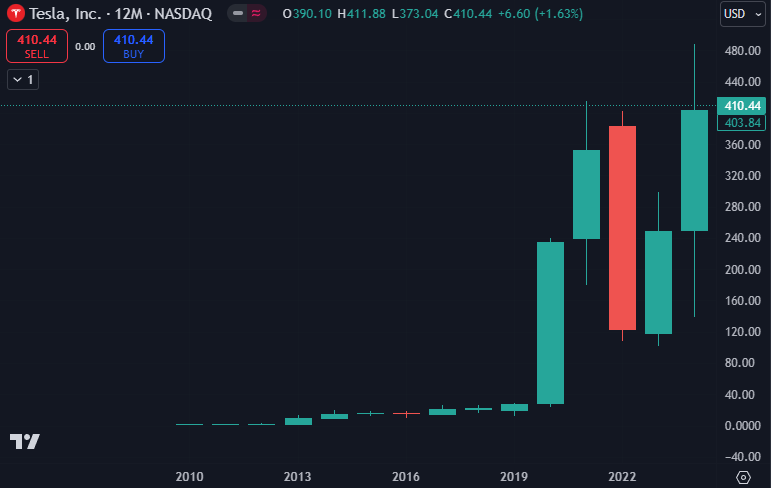Image resolution: width=771 pixels, height=488 pixels.
Task: Click the 40.00 price scale label
Action: (x=740, y=395)
